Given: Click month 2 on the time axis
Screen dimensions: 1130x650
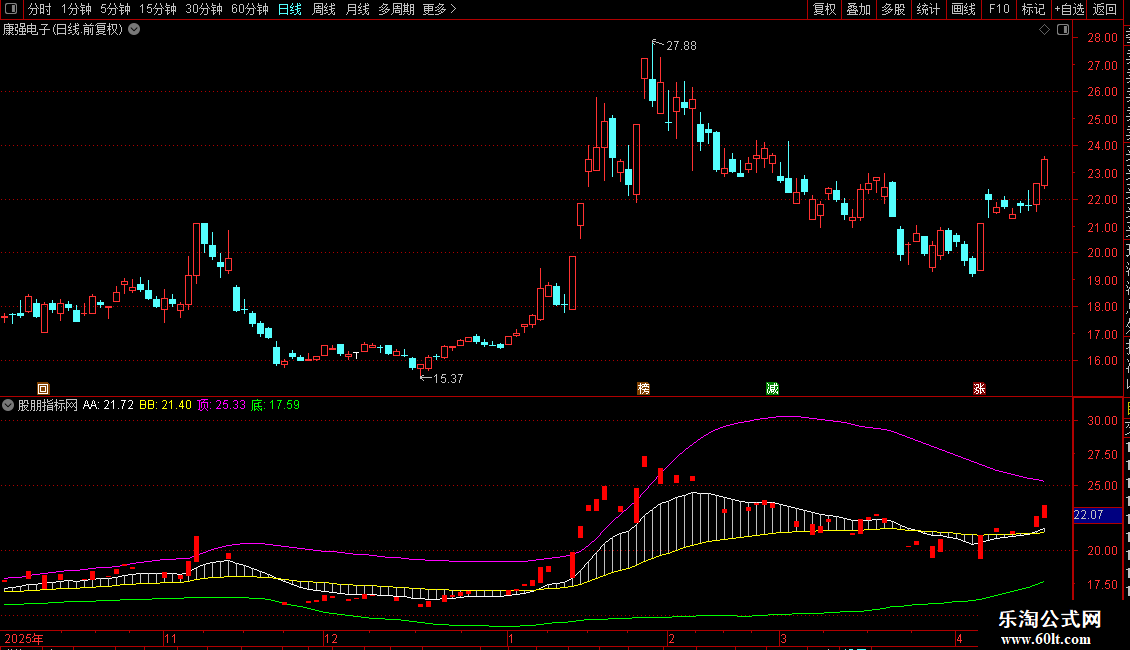Looking at the screenshot, I should pyautogui.click(x=671, y=639).
